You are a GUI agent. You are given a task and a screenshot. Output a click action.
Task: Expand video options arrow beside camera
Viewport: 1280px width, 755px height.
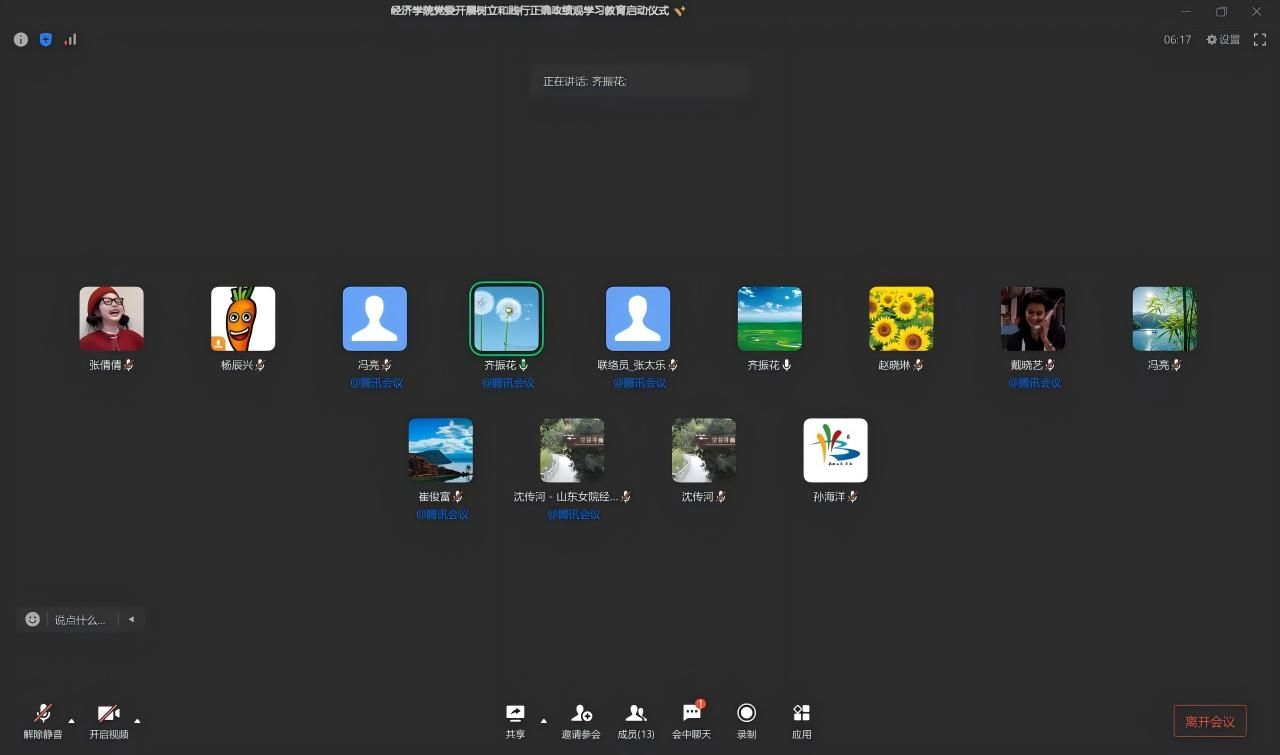(137, 720)
